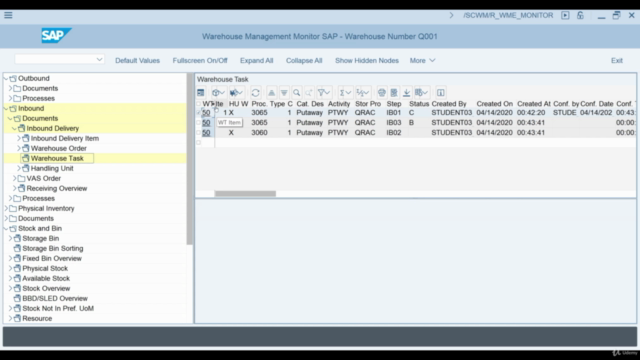Image resolution: width=640 pixels, height=360 pixels.
Task: Expand the Receiving Overview node
Action: tap(15, 188)
